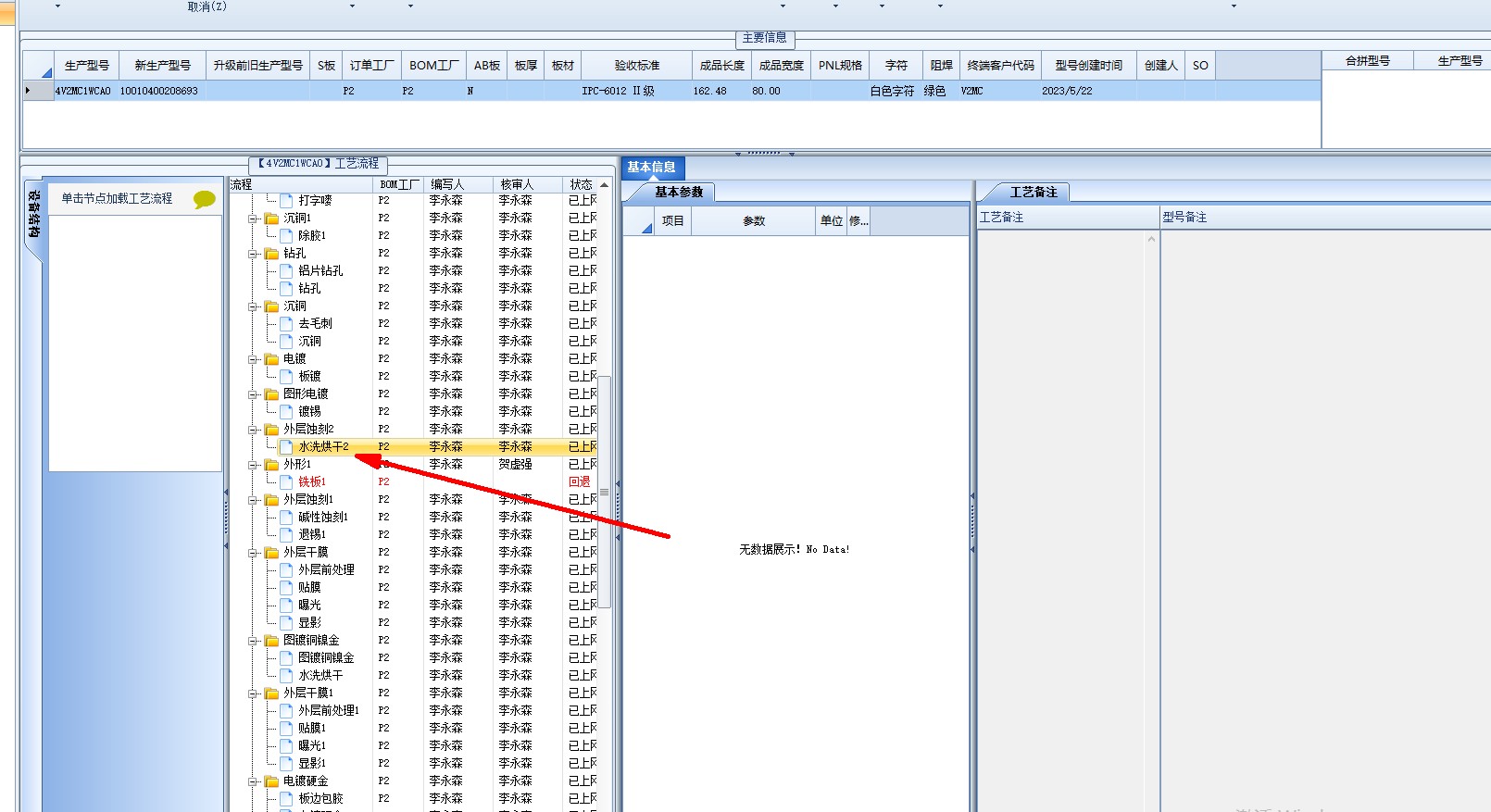
Task: Click the 图形电镀 folder icon
Action: pos(271,394)
